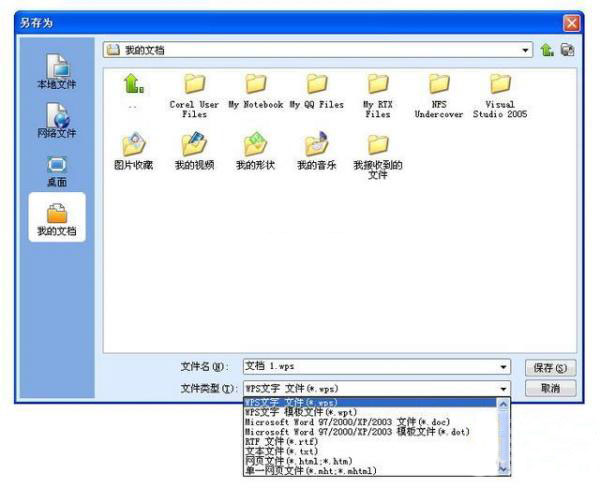This screenshot has height=488, width=600.
Task: Select the 我的视频 folder
Action: (194, 151)
